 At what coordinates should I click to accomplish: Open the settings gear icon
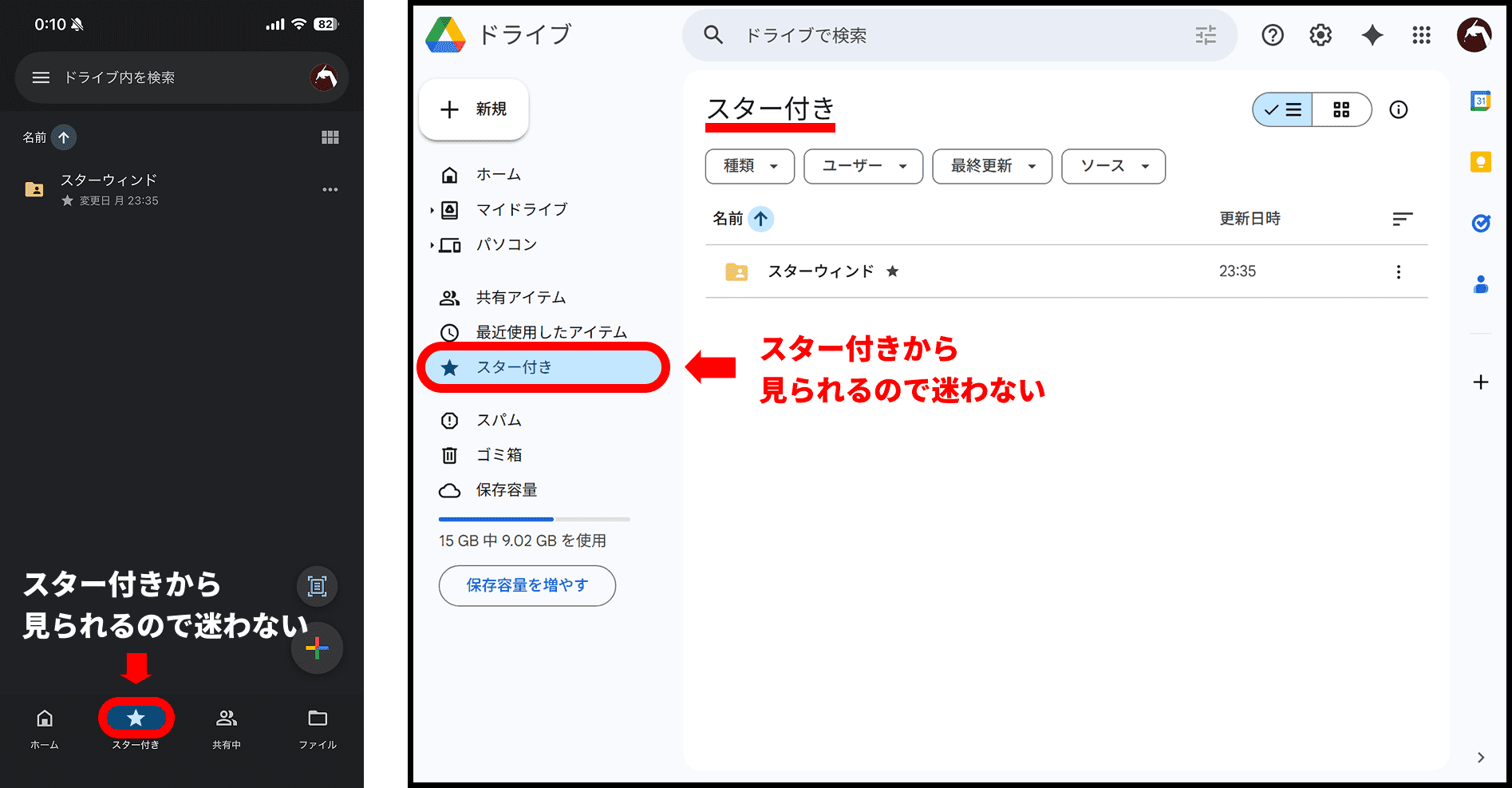[x=1321, y=35]
